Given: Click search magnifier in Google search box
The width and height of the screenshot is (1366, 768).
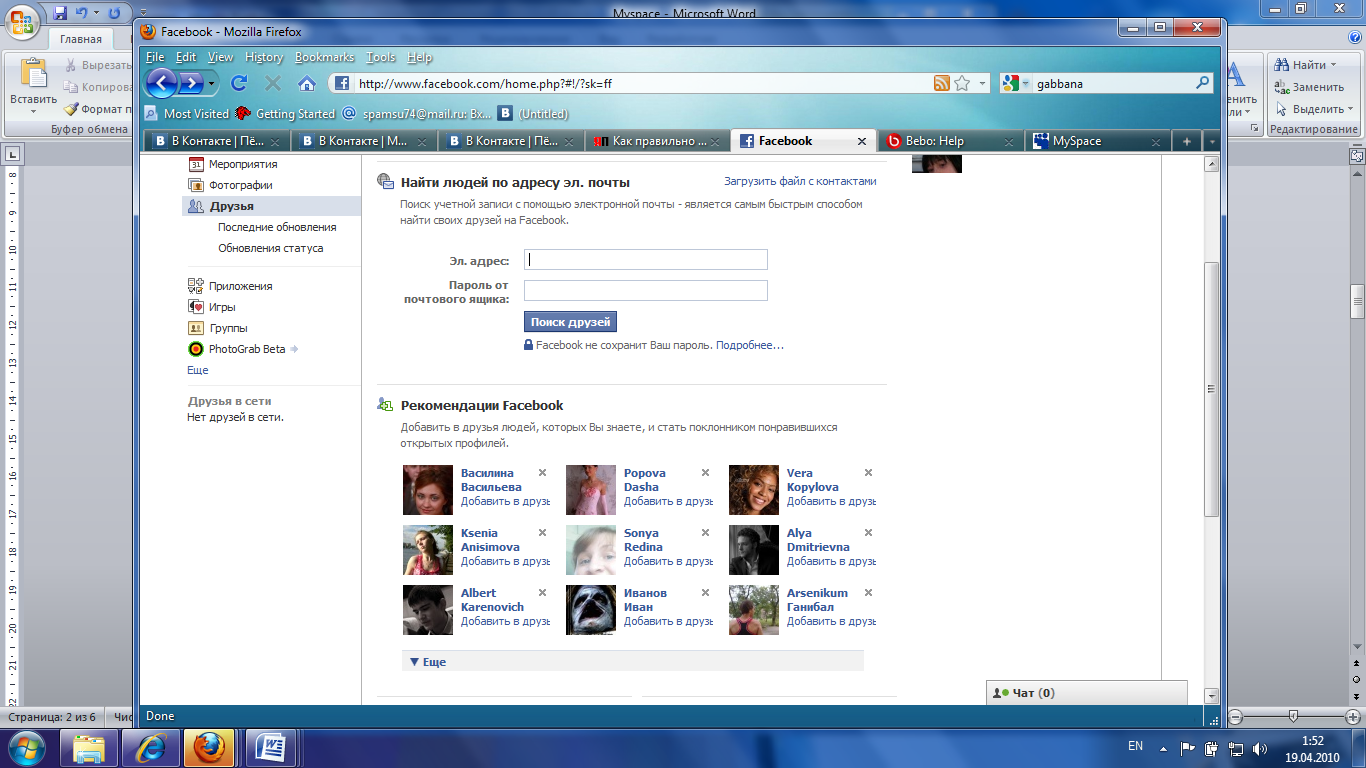Looking at the screenshot, I should pos(1203,84).
